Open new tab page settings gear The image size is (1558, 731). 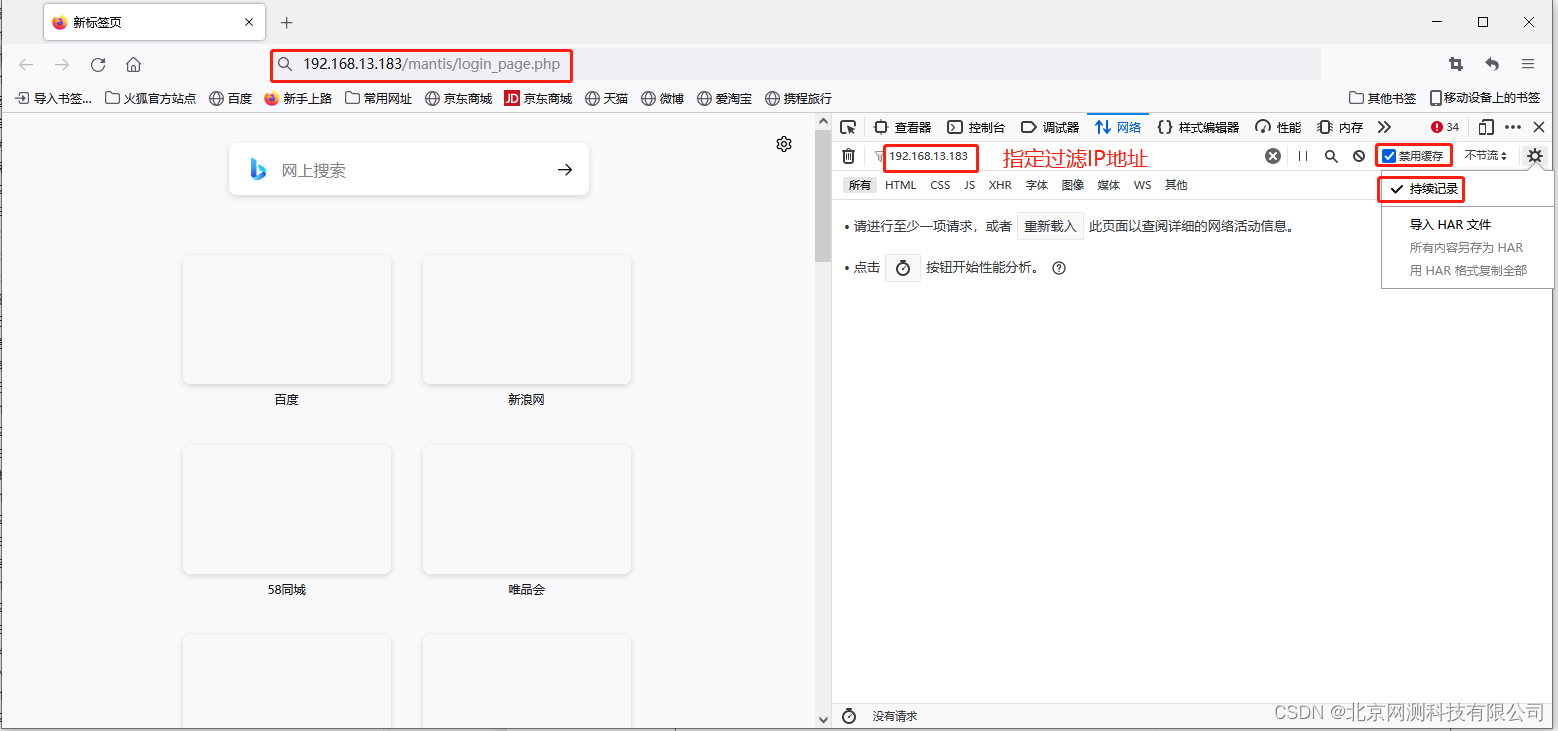(x=784, y=144)
